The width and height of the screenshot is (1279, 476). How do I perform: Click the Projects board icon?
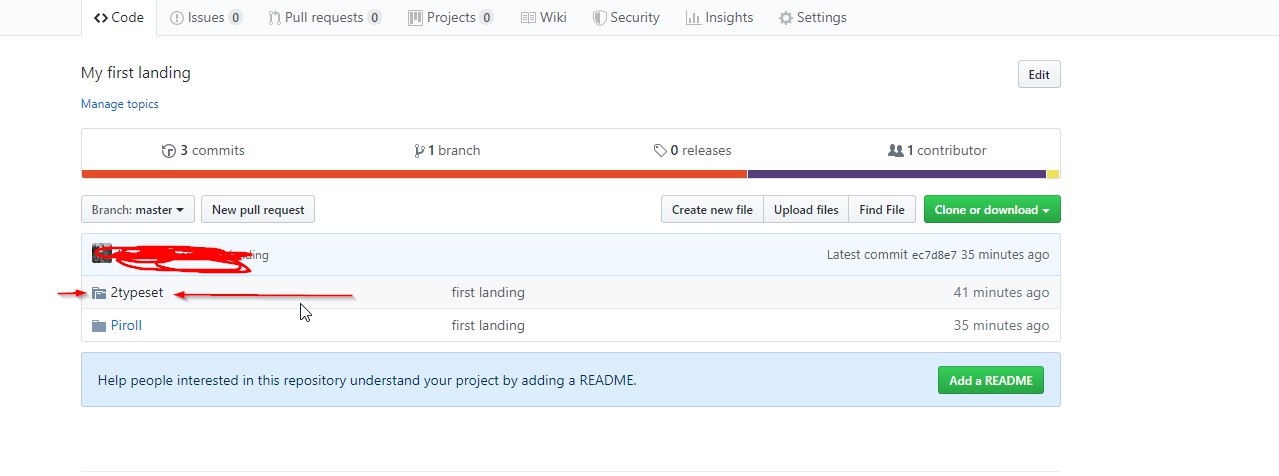point(415,18)
